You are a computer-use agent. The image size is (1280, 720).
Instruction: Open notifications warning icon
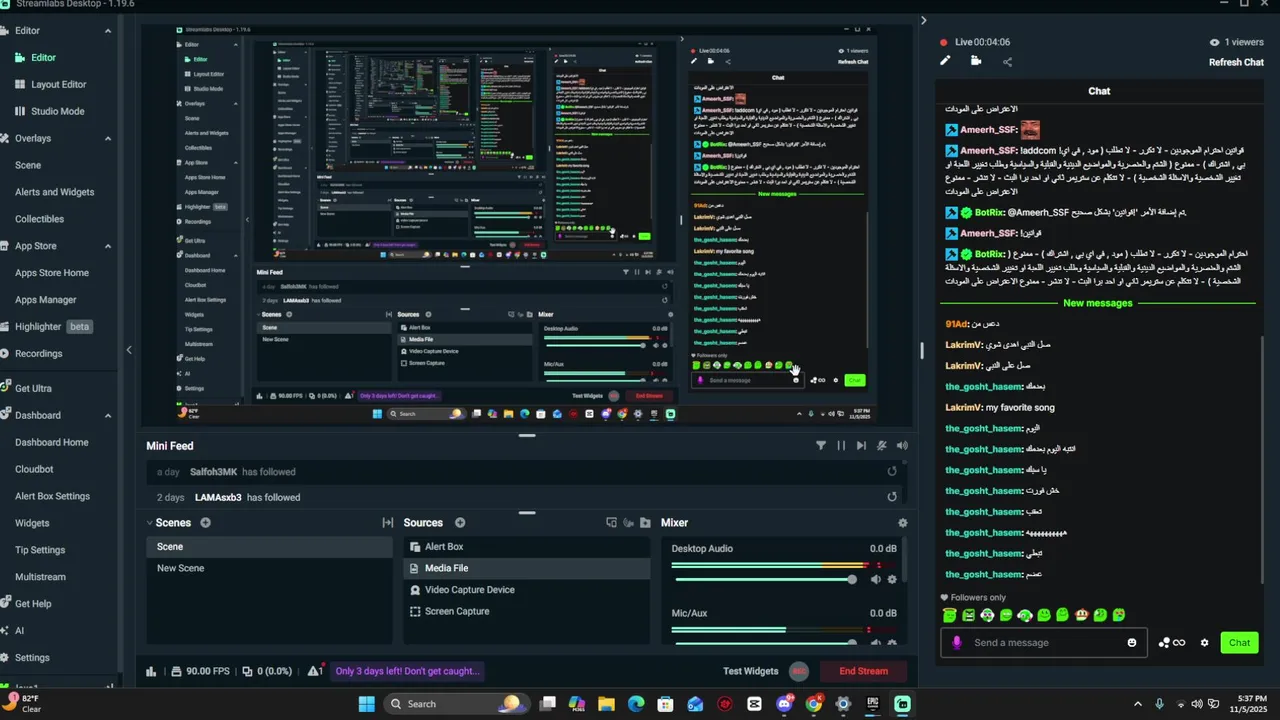(315, 672)
